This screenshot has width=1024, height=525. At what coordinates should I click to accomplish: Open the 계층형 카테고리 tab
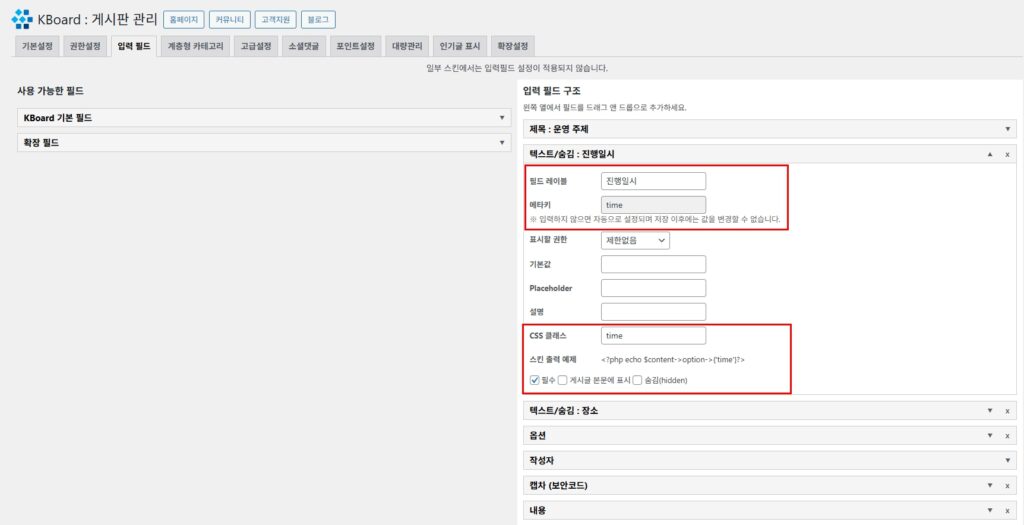coord(195,46)
